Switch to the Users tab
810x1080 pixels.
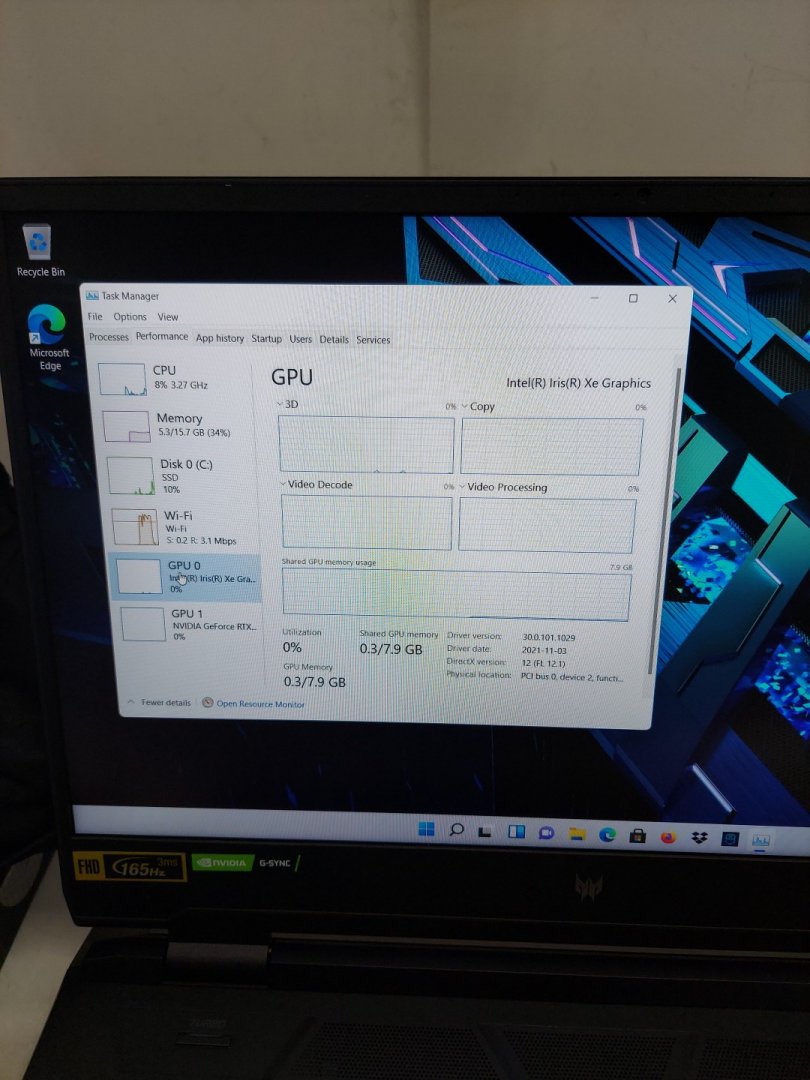tap(300, 339)
